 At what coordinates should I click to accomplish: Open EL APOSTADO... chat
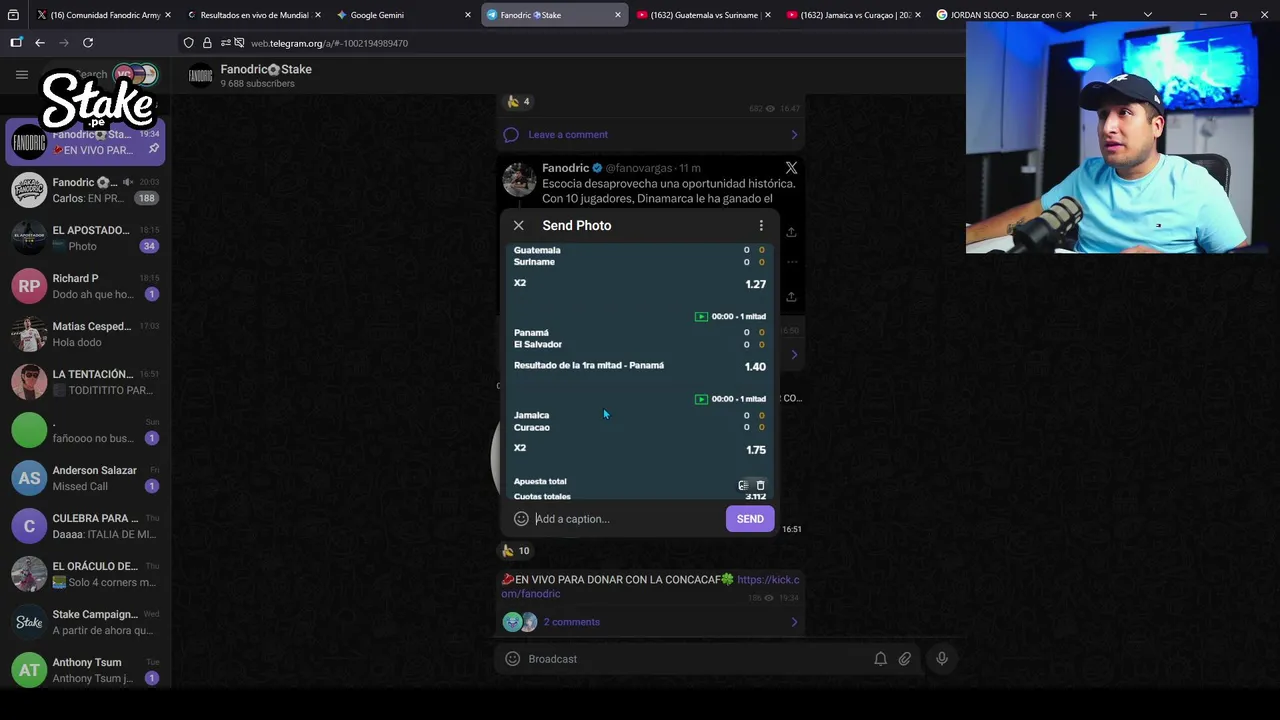pos(85,238)
